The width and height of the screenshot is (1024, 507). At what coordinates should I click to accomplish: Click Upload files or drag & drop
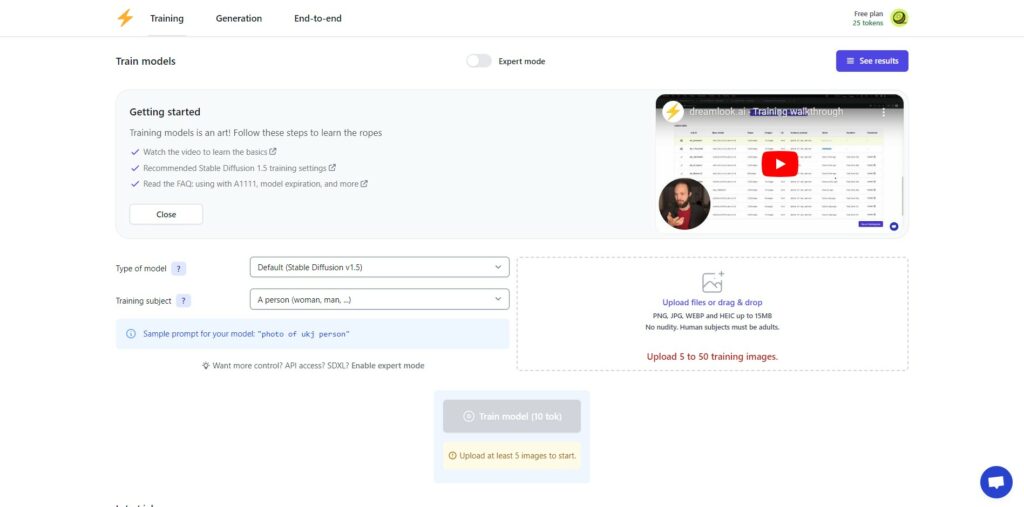tap(712, 303)
